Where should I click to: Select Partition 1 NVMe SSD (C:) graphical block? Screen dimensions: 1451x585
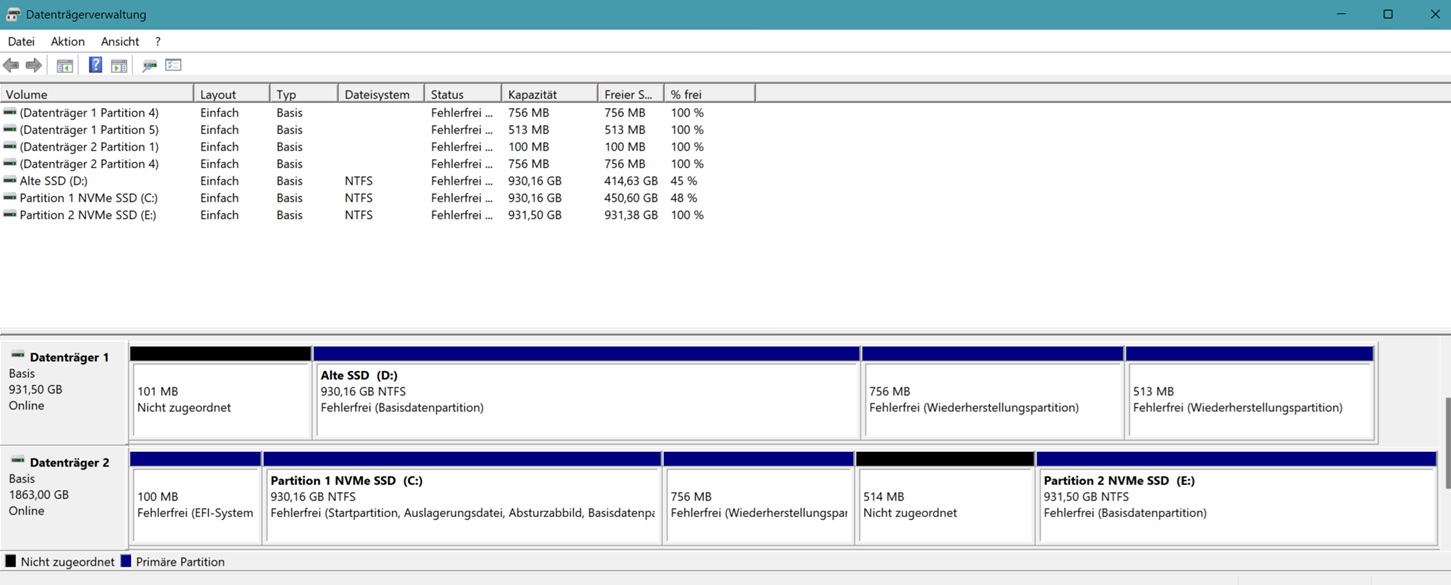tap(462, 497)
